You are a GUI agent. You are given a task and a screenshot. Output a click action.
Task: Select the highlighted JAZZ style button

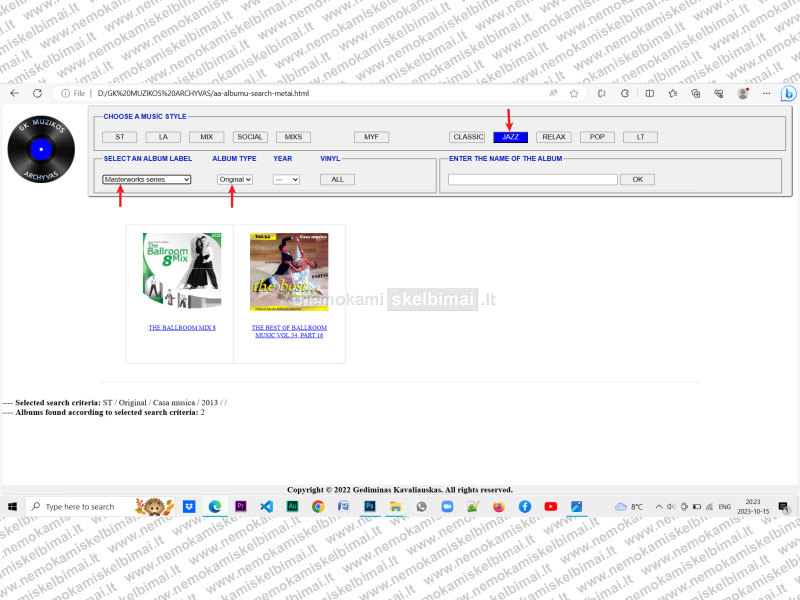click(x=510, y=137)
